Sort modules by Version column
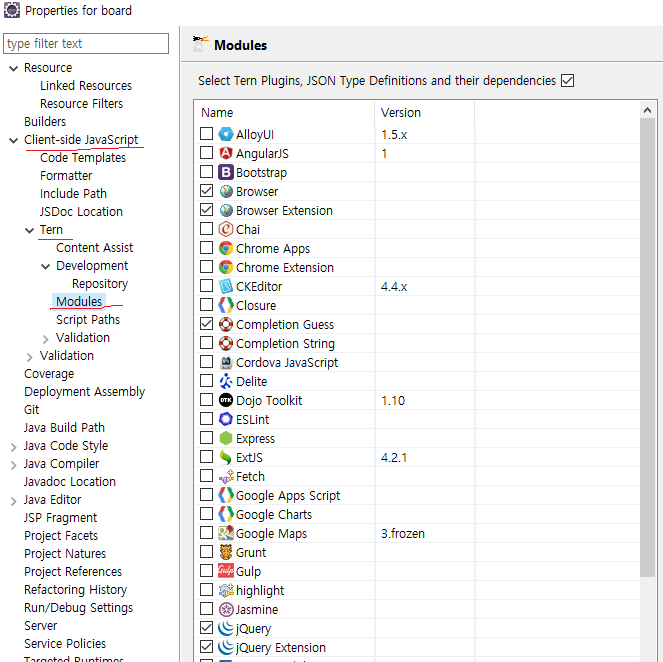 coord(425,112)
